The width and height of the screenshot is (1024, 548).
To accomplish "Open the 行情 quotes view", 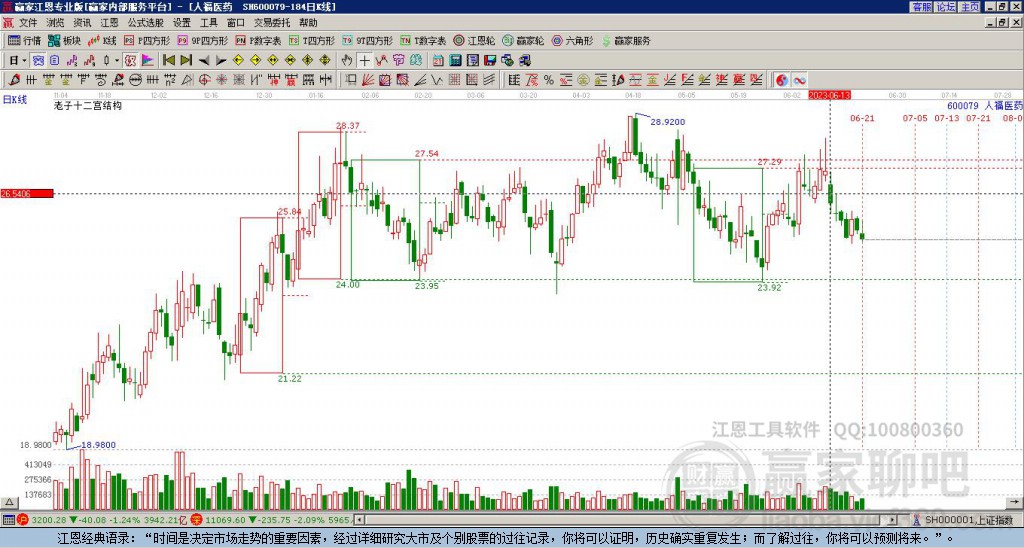I will [x=25, y=40].
